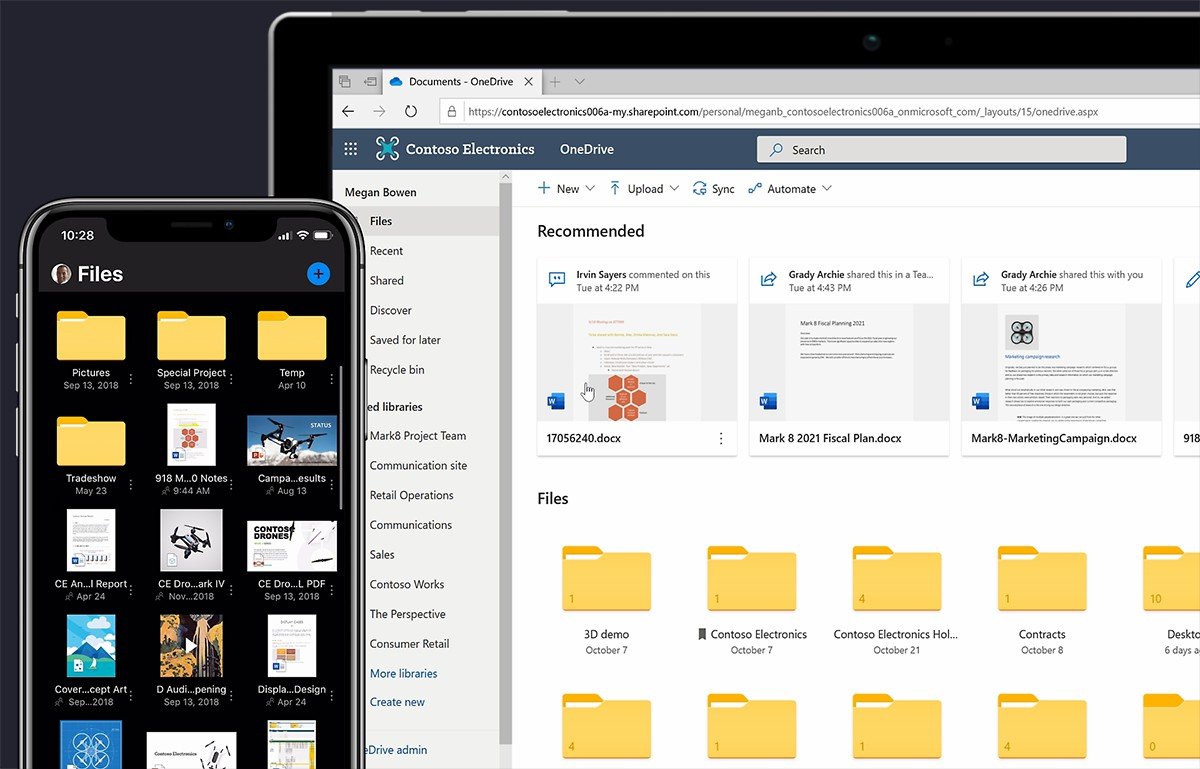Click the lock icon in address bar
Viewport: 1200px width, 769px height.
(x=452, y=112)
